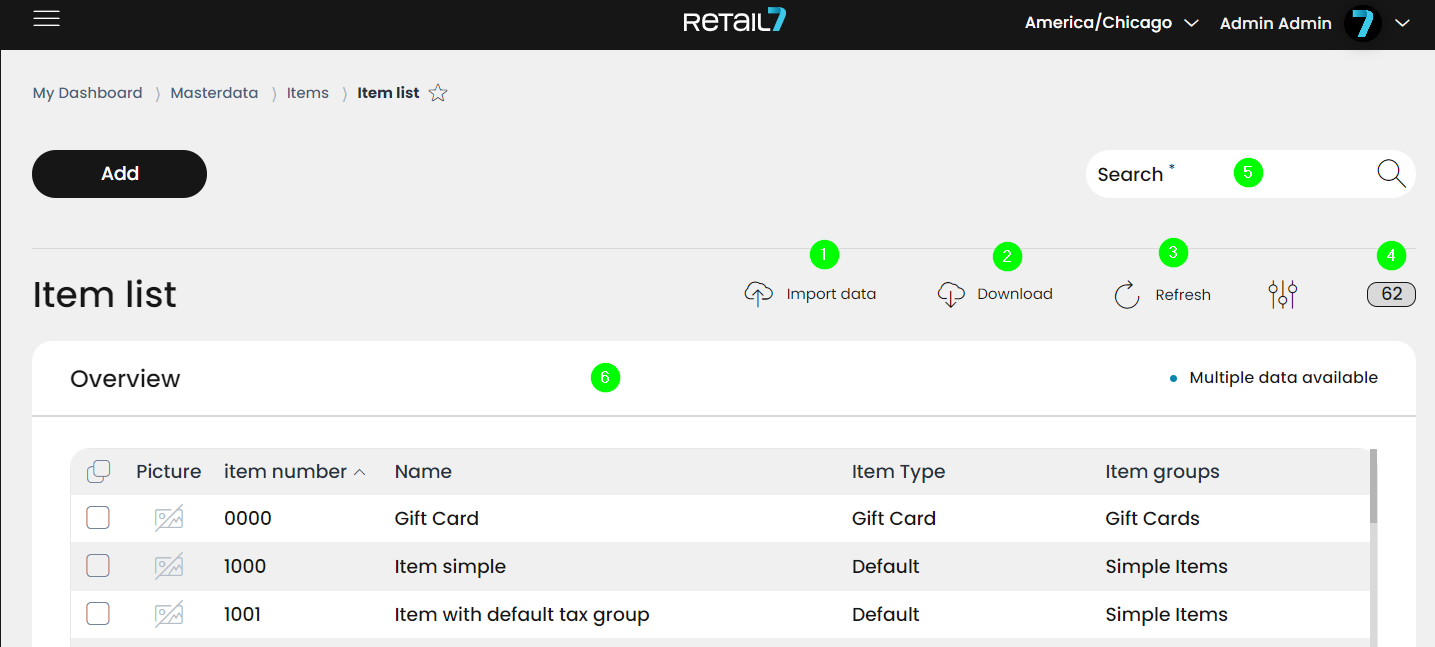The width and height of the screenshot is (1435, 647).
Task: Click picture placeholder for Gift Card row
Action: click(169, 518)
